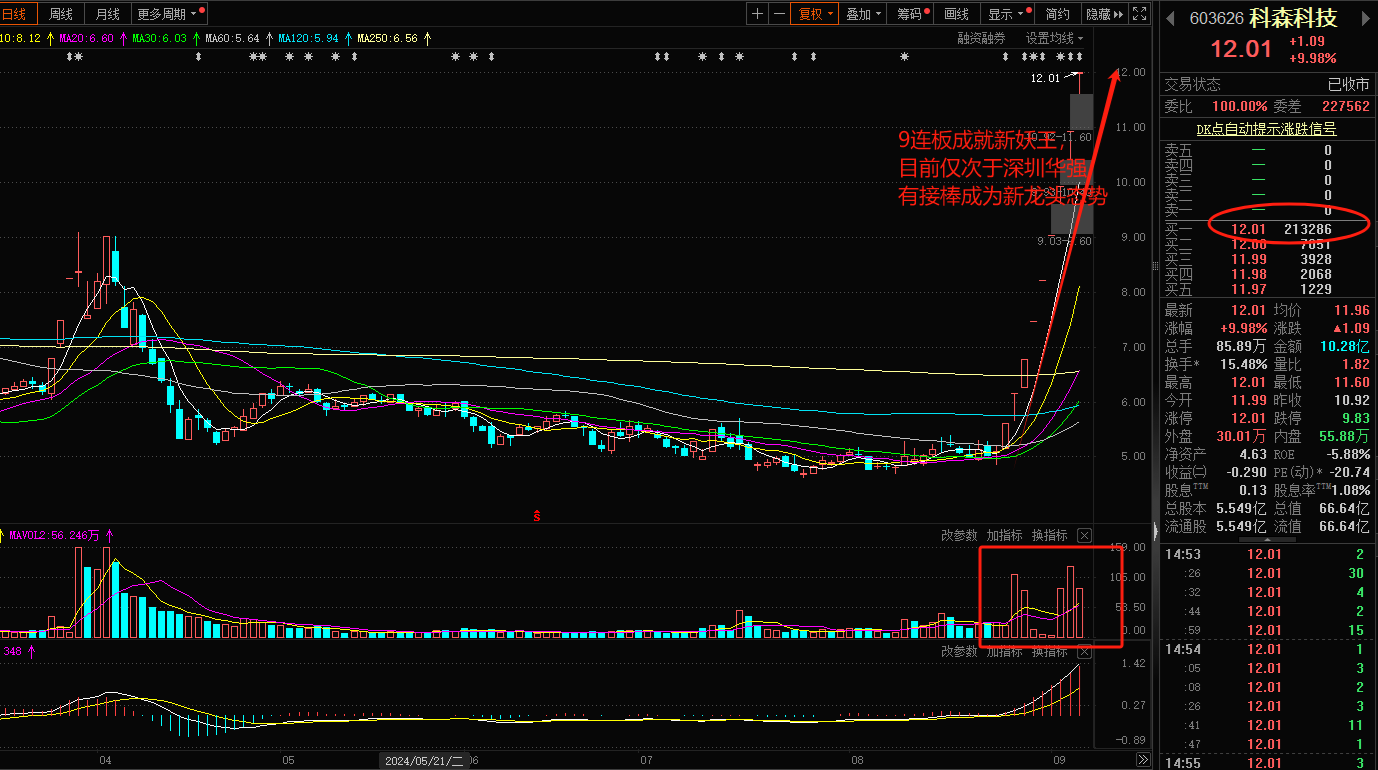
Task: Click 融资融券 margin trading link
Action: click(981, 38)
